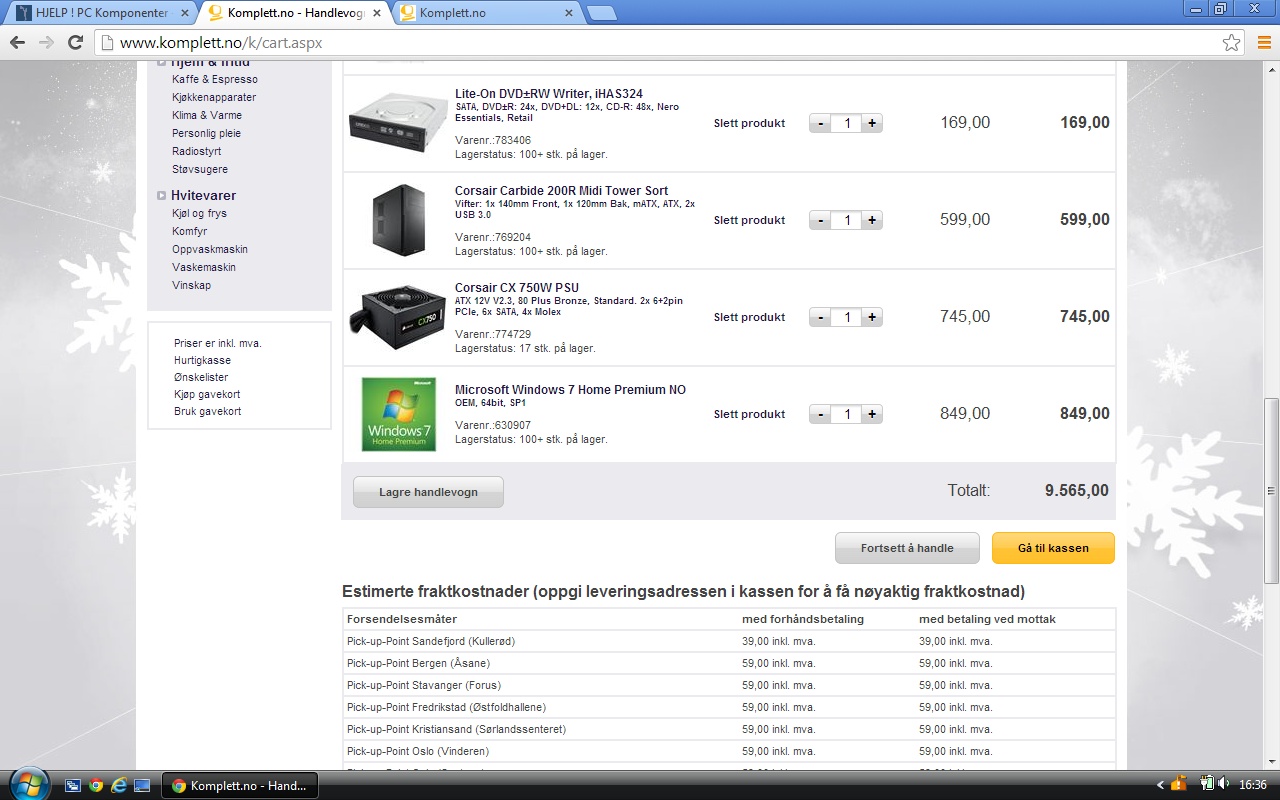1280x800 pixels.
Task: Open the Hurtigkasse link
Action: [202, 360]
